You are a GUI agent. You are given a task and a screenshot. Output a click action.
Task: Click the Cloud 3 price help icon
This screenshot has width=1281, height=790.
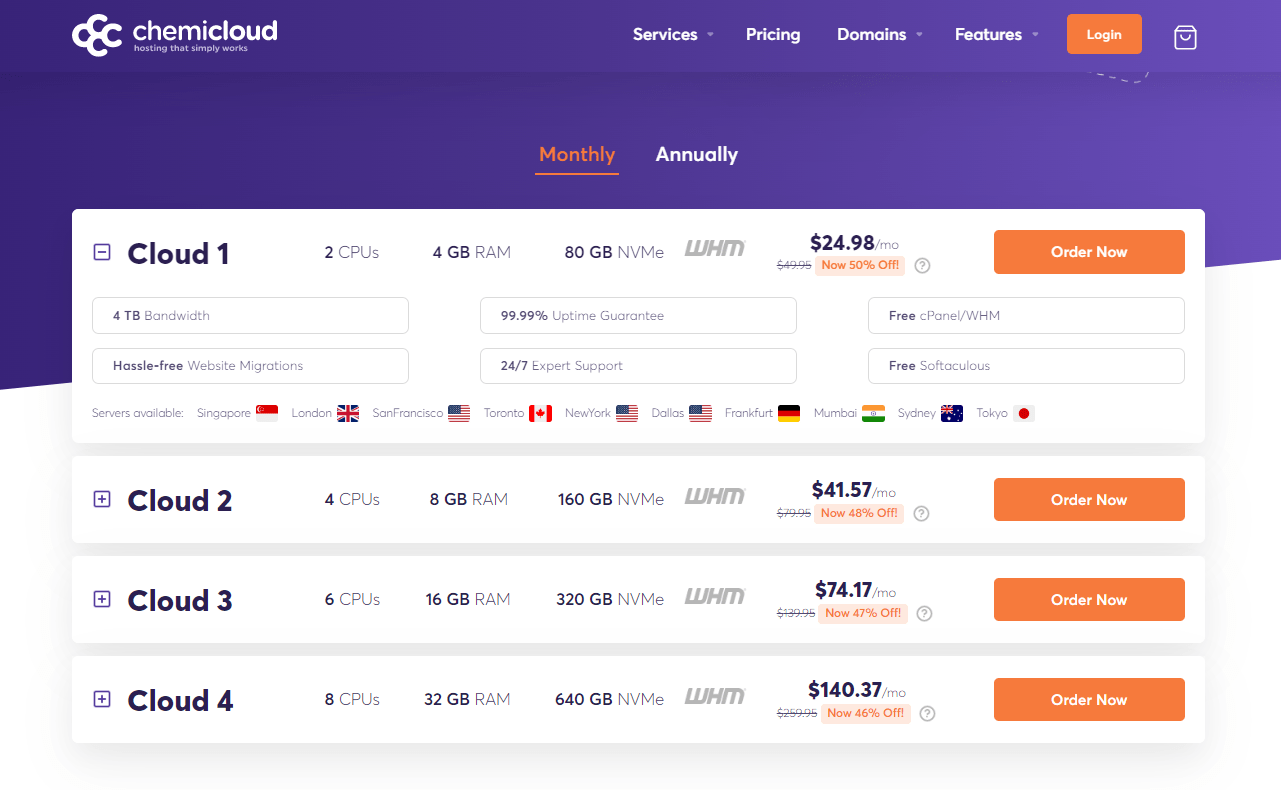coord(925,614)
